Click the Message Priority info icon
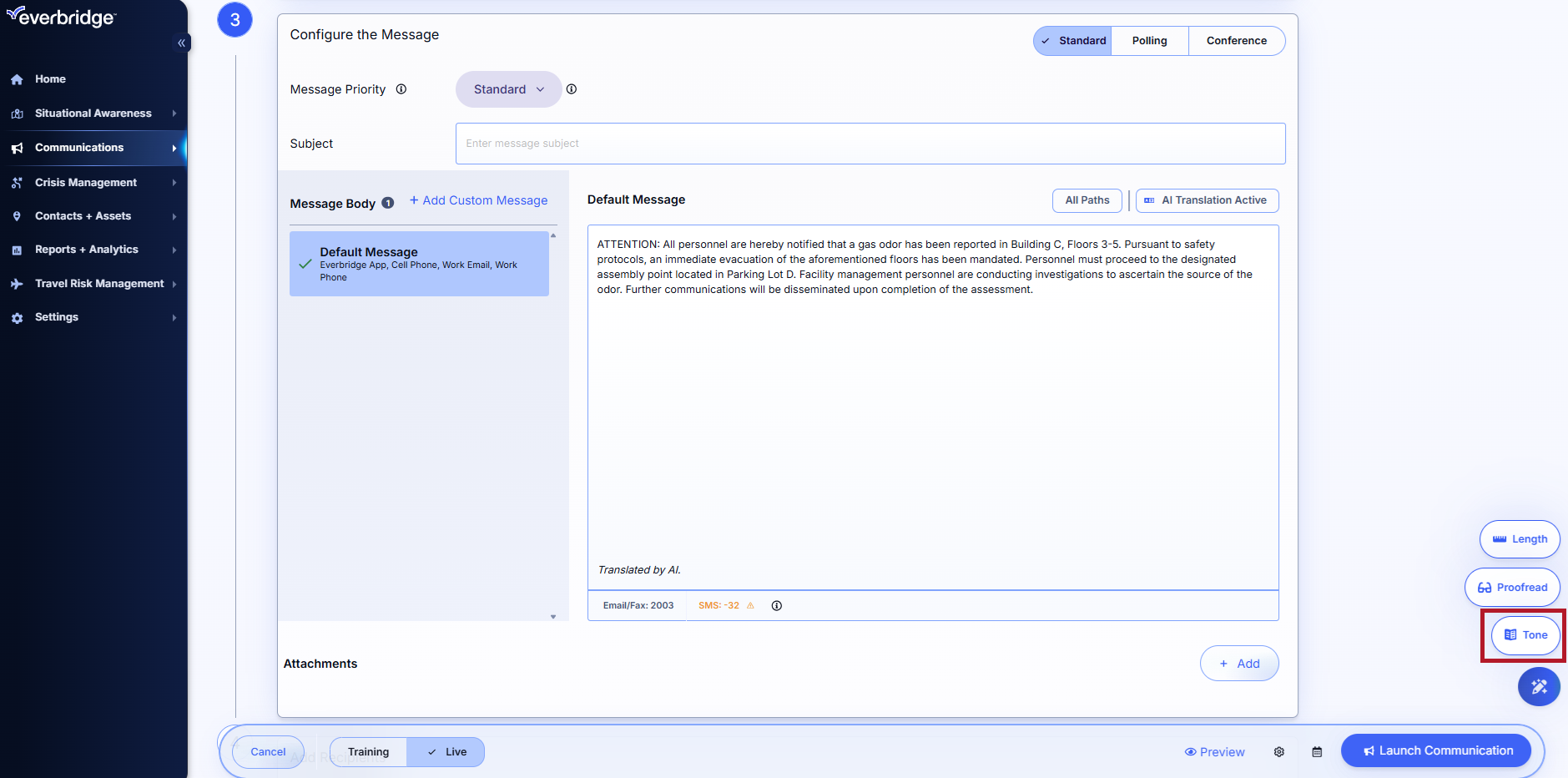 click(x=401, y=89)
